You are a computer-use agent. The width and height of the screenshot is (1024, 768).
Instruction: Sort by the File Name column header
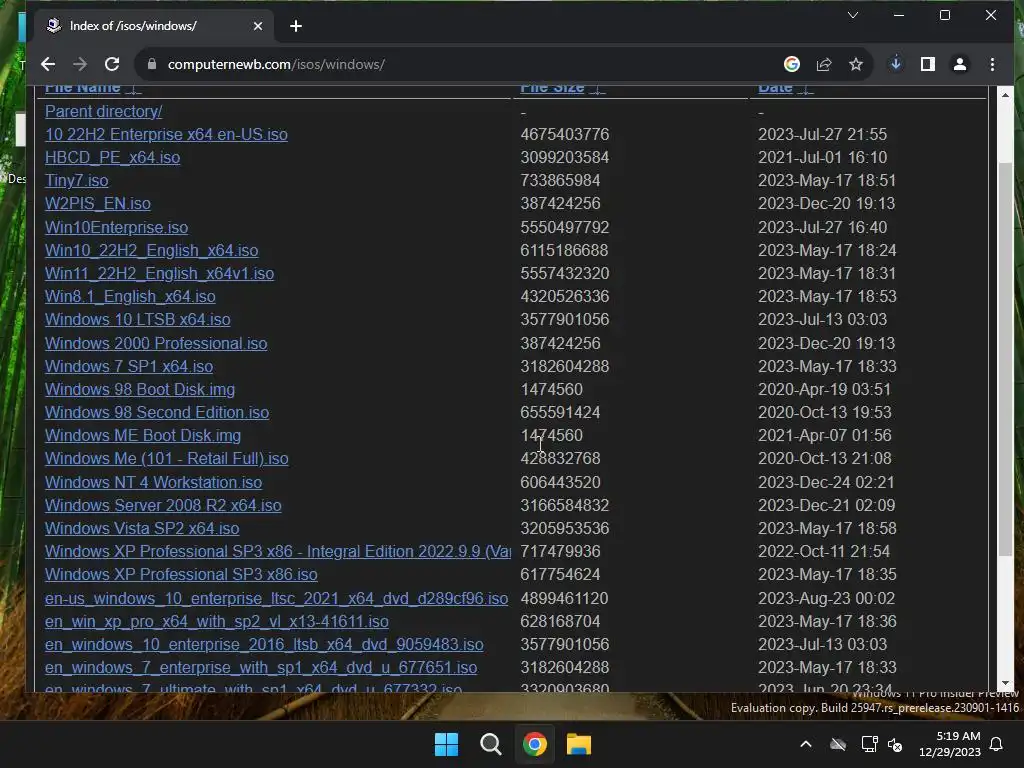tap(83, 88)
